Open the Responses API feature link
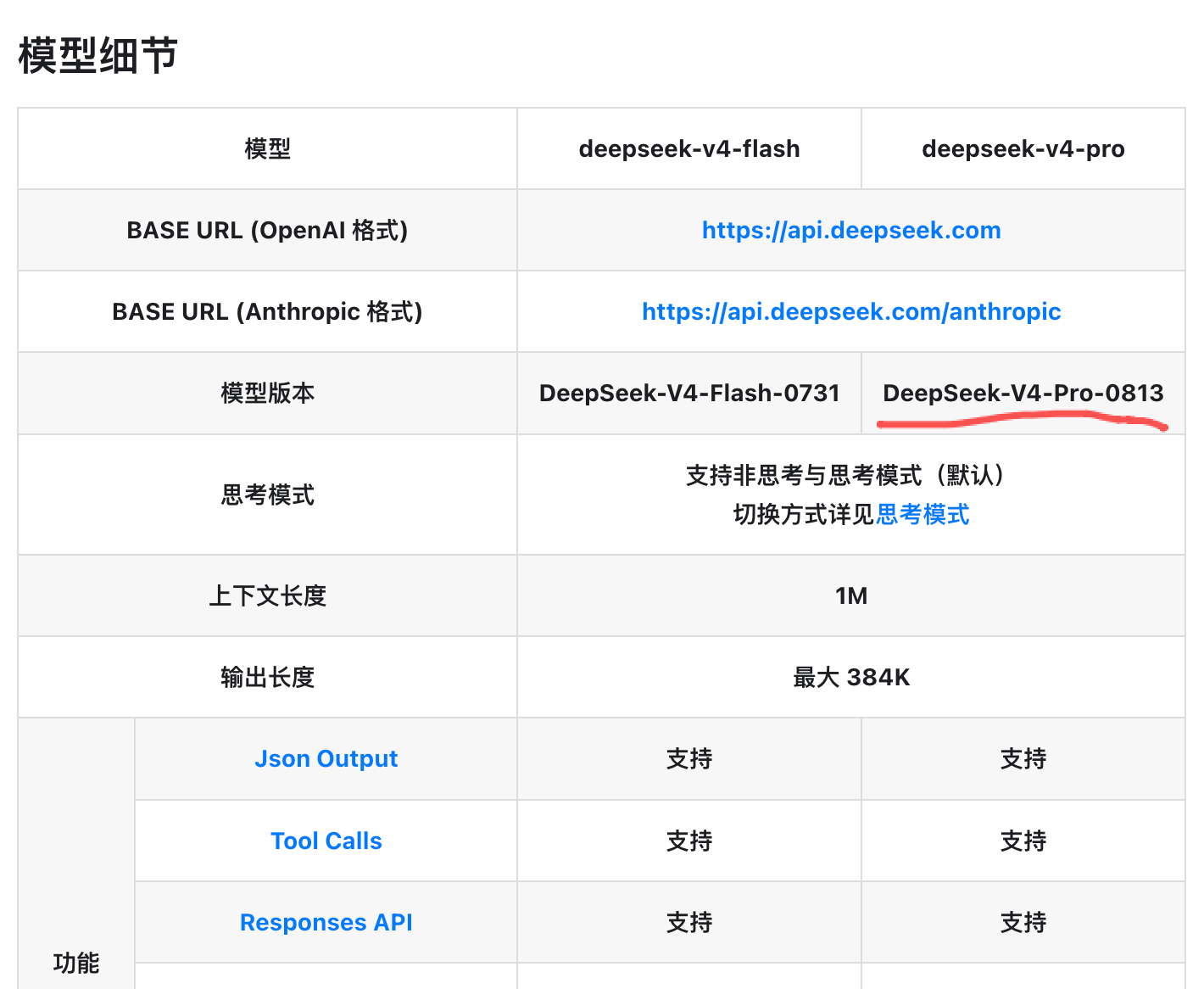 click(x=326, y=922)
